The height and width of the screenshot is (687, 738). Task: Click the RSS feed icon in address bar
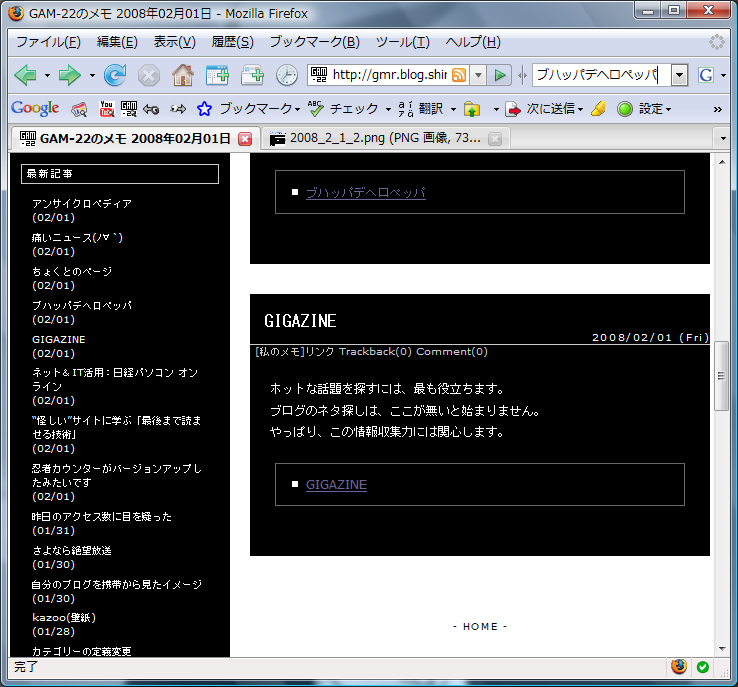tap(459, 75)
